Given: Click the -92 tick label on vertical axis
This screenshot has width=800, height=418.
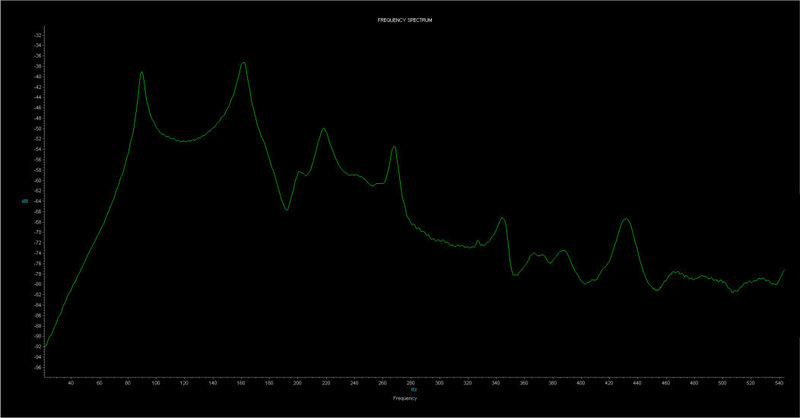Looking at the screenshot, I should tap(38, 347).
